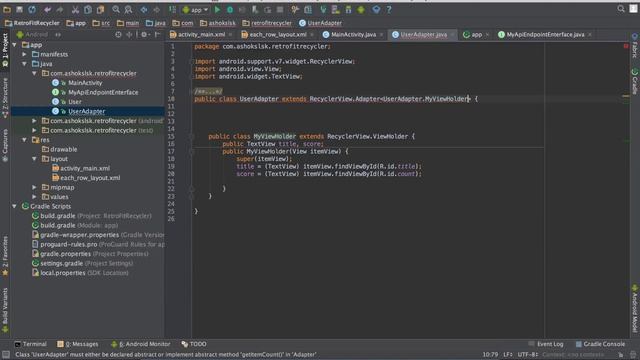Click the UTF-8 encoding status entry
This screenshot has width=640, height=360.
528,355
